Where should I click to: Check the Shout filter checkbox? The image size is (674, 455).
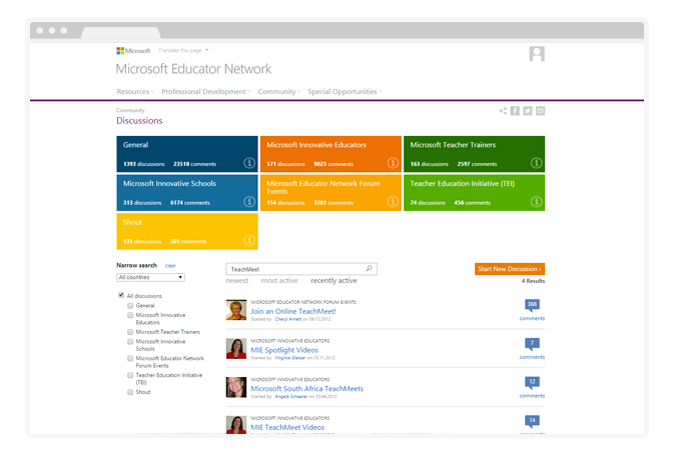pos(130,392)
